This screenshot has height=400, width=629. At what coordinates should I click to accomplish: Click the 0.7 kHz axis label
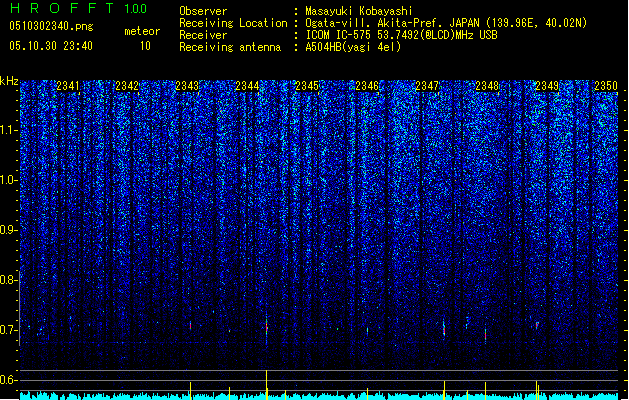point(9,330)
